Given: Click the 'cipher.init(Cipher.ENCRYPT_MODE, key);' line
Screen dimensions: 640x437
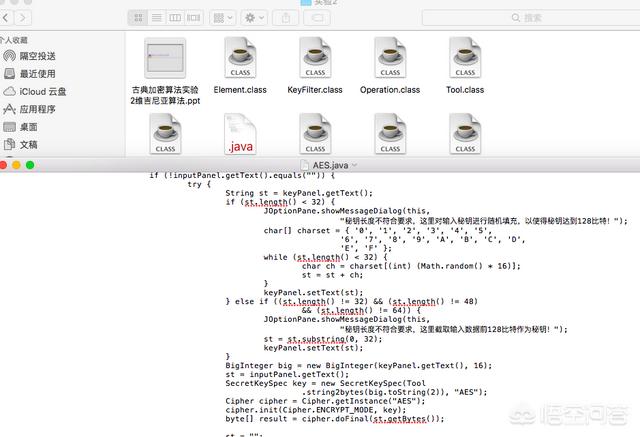Looking at the screenshot, I should tap(316, 410).
